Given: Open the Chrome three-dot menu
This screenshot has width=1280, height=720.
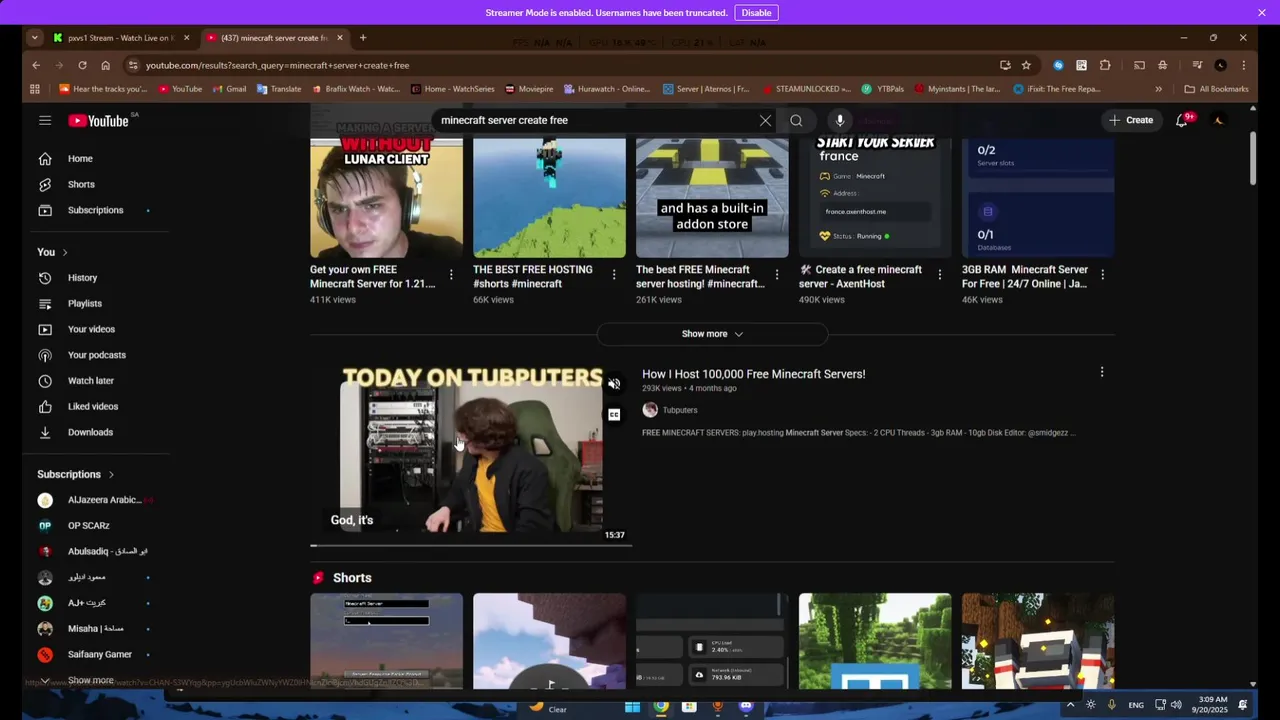Looking at the screenshot, I should click(x=1243, y=65).
